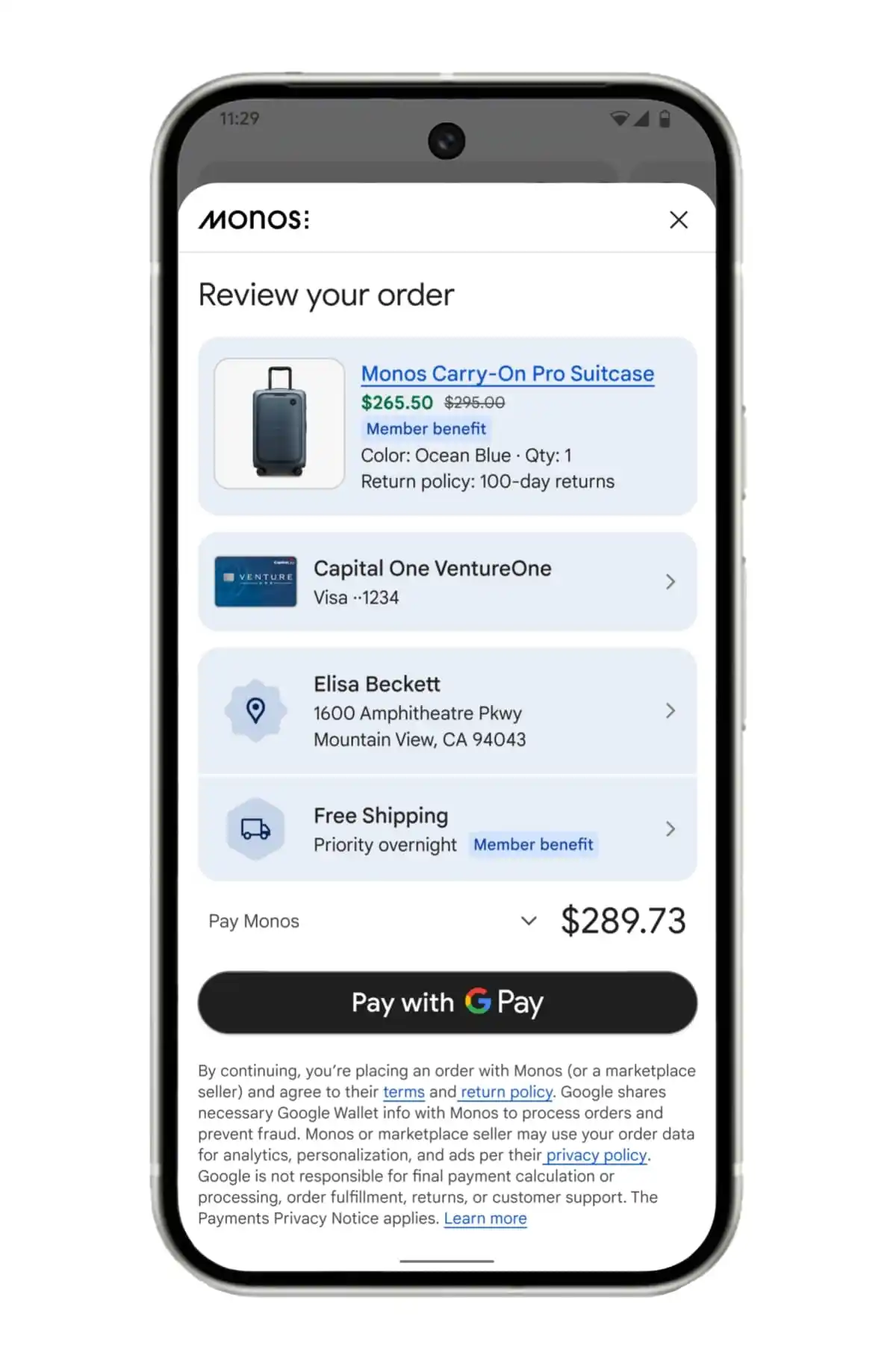Open Monos Carry-On Pro Suitcase link
Viewport: 896px width, 1367px height.
pyautogui.click(x=508, y=373)
